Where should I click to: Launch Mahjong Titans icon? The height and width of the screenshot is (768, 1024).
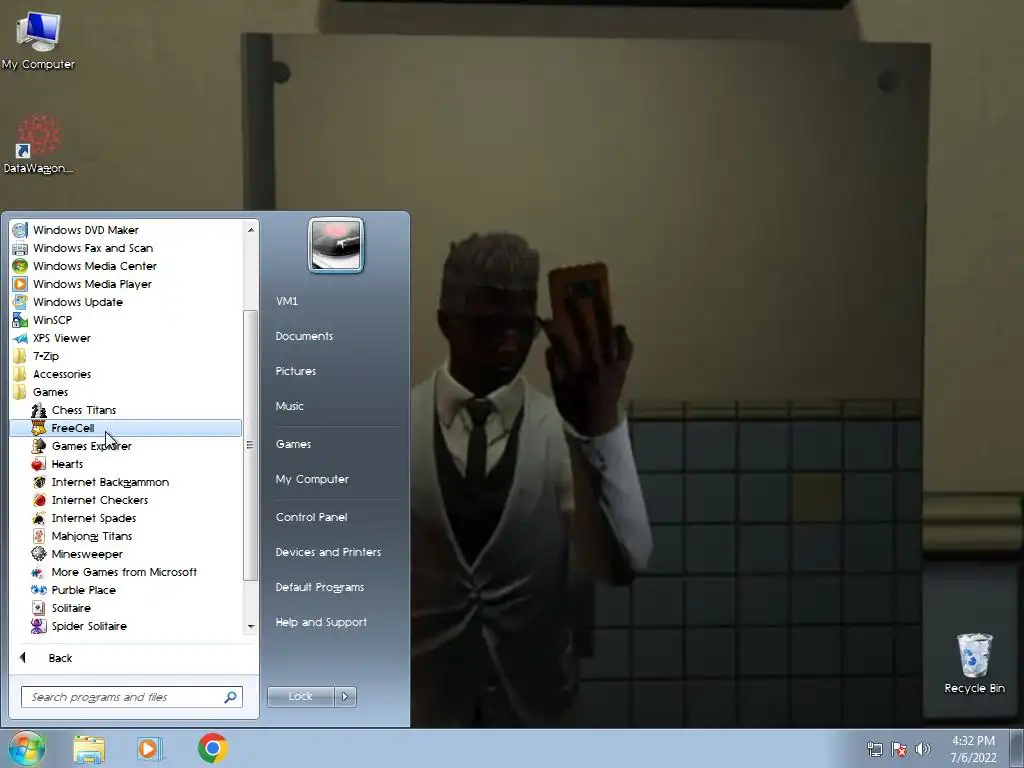click(x=39, y=536)
